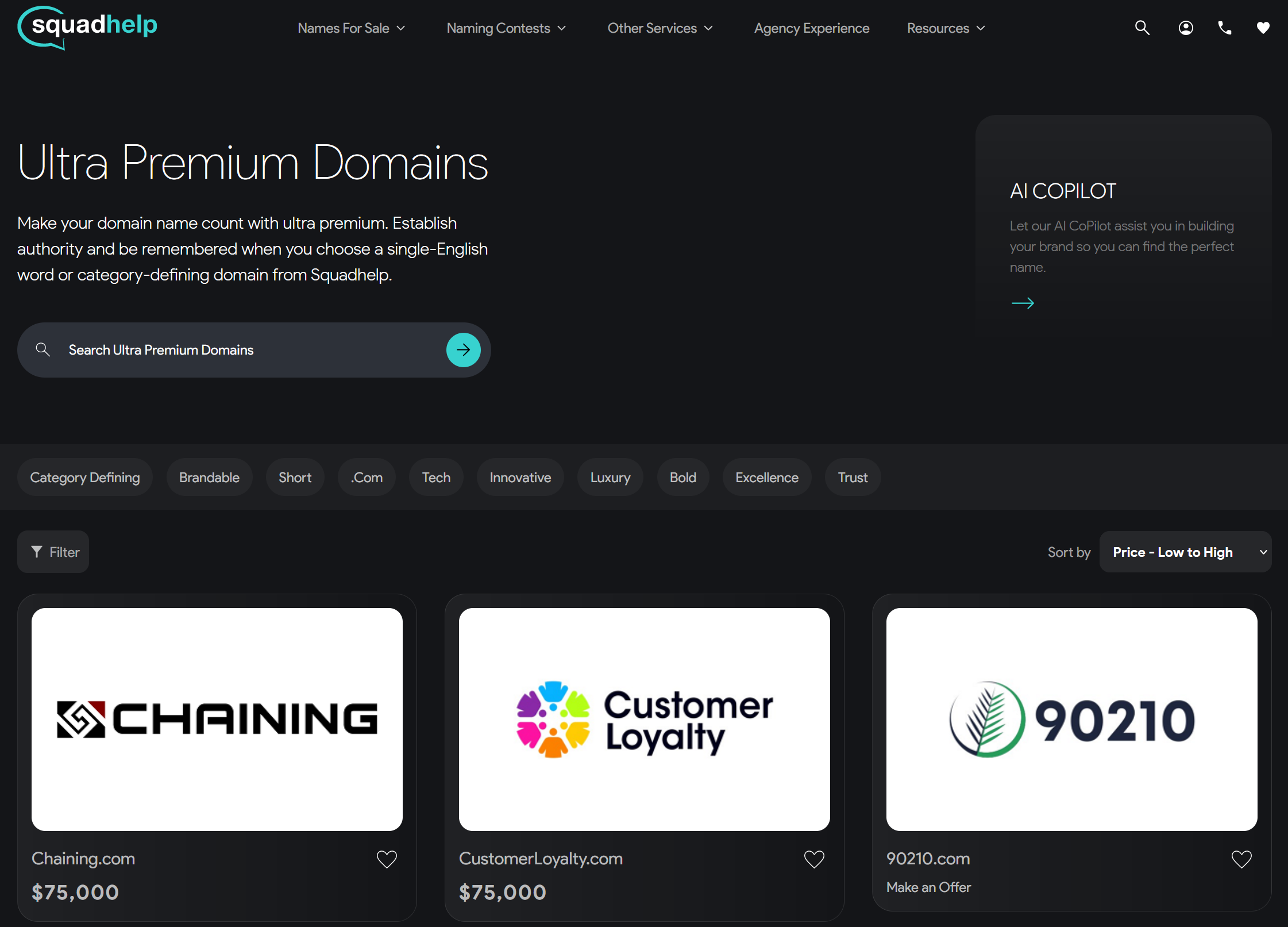This screenshot has height=927, width=1288.
Task: Focus the Search Ultra Premium Domains field
Action: click(x=254, y=349)
